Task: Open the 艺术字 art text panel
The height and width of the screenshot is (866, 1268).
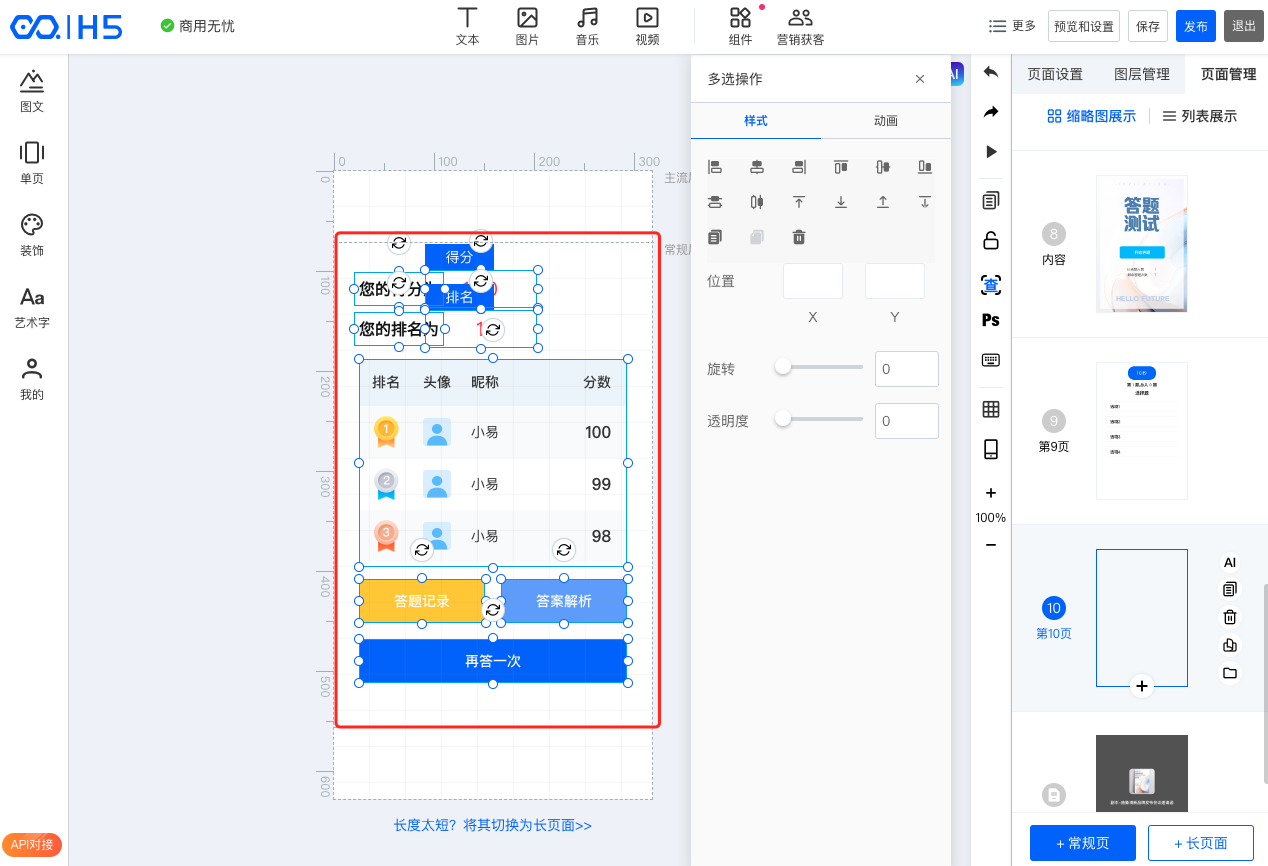Action: pos(32,308)
